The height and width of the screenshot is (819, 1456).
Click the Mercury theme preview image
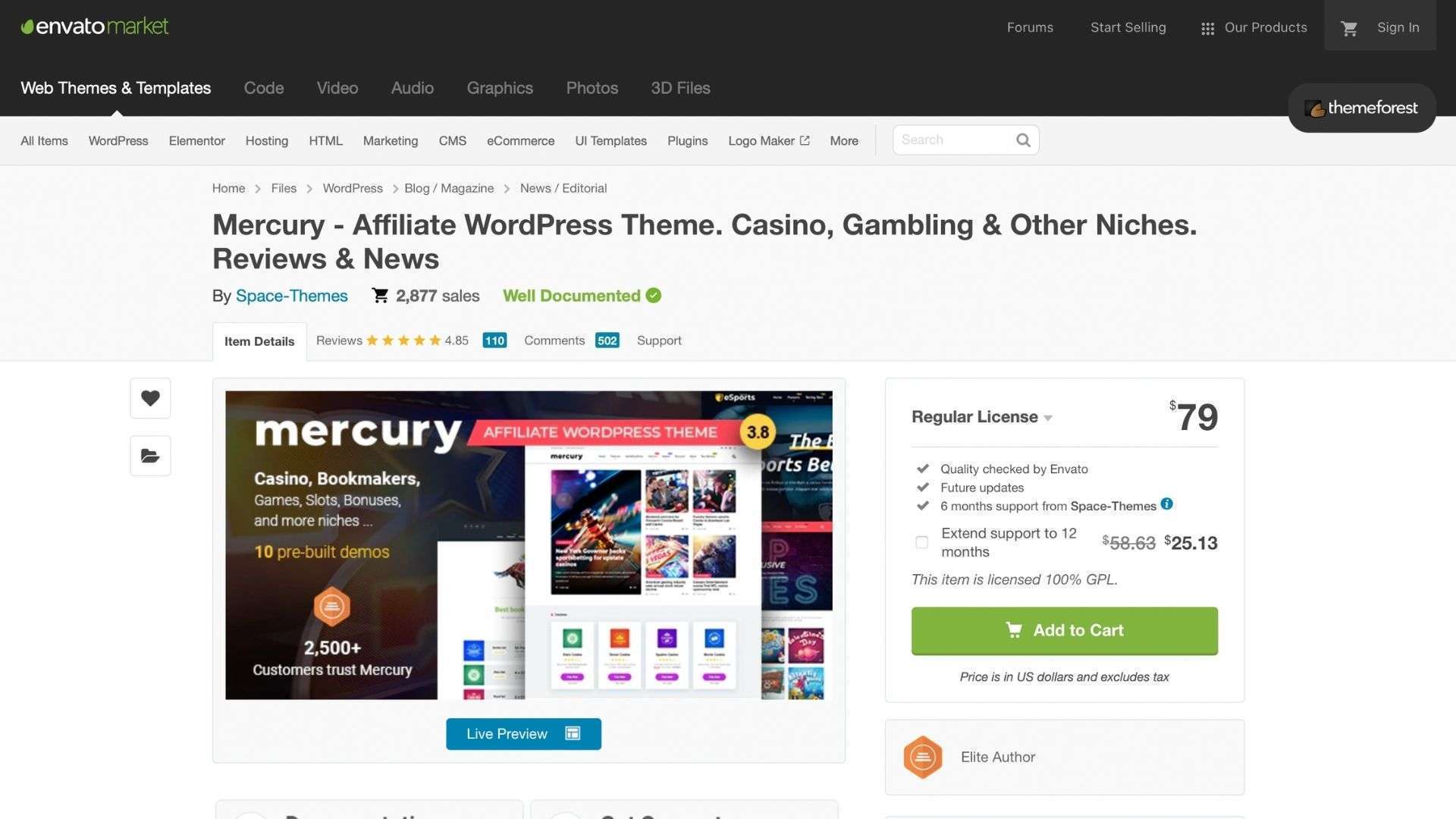529,545
